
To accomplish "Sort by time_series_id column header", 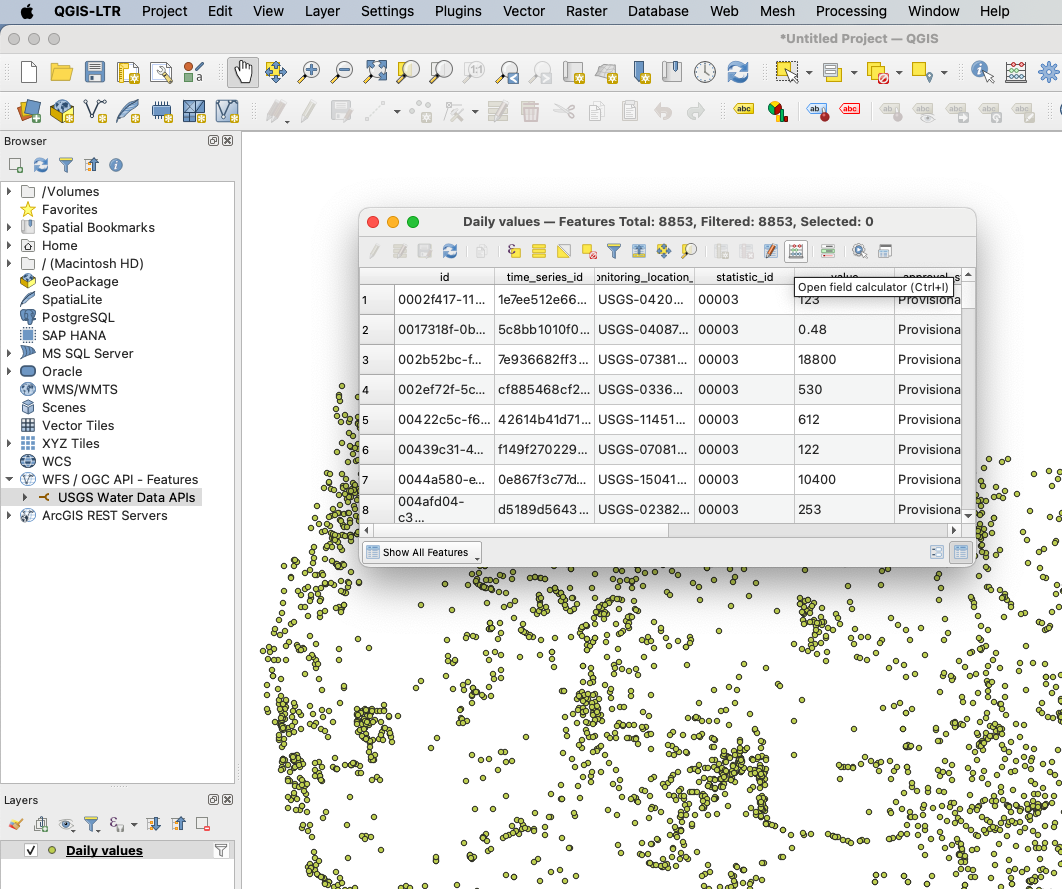I will click(545, 277).
